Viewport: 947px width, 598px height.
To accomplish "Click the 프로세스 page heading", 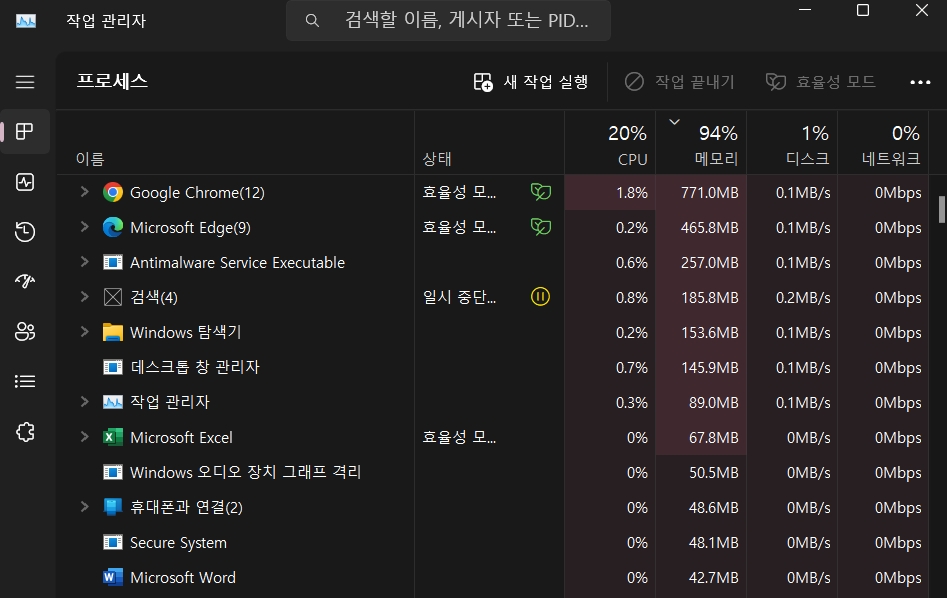I will pos(112,81).
